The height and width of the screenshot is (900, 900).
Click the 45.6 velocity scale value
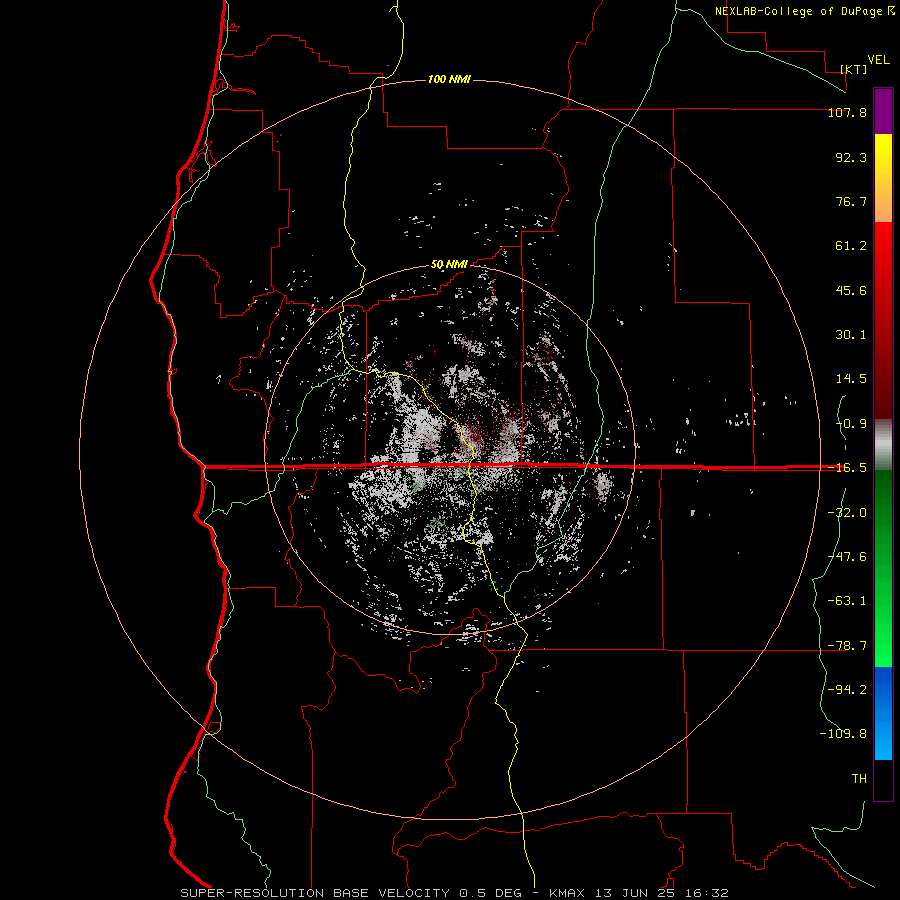coord(851,290)
